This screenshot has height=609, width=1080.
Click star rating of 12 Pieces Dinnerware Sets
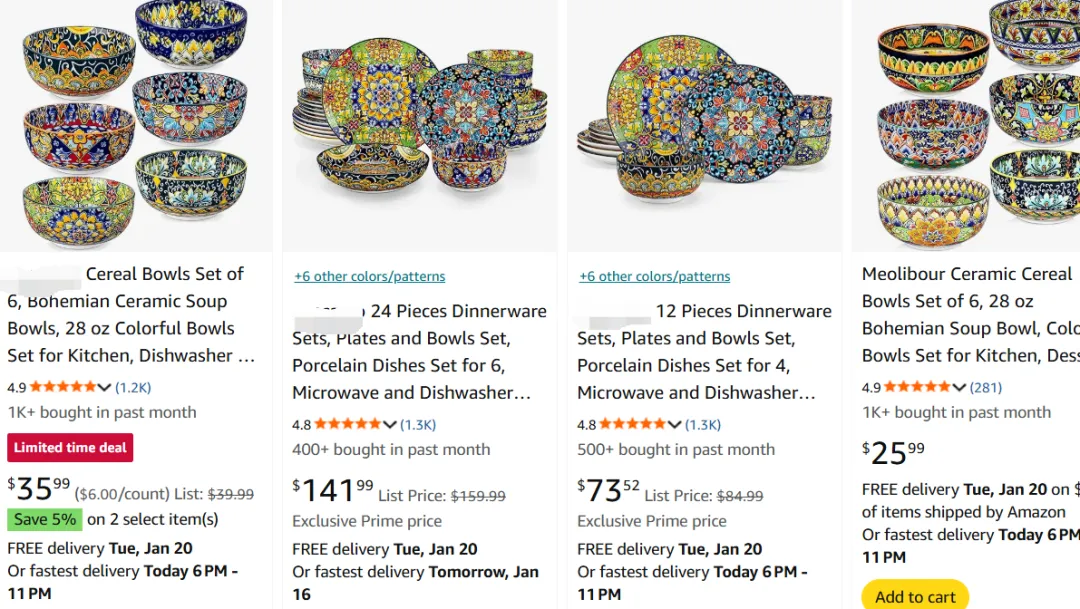(x=632, y=425)
